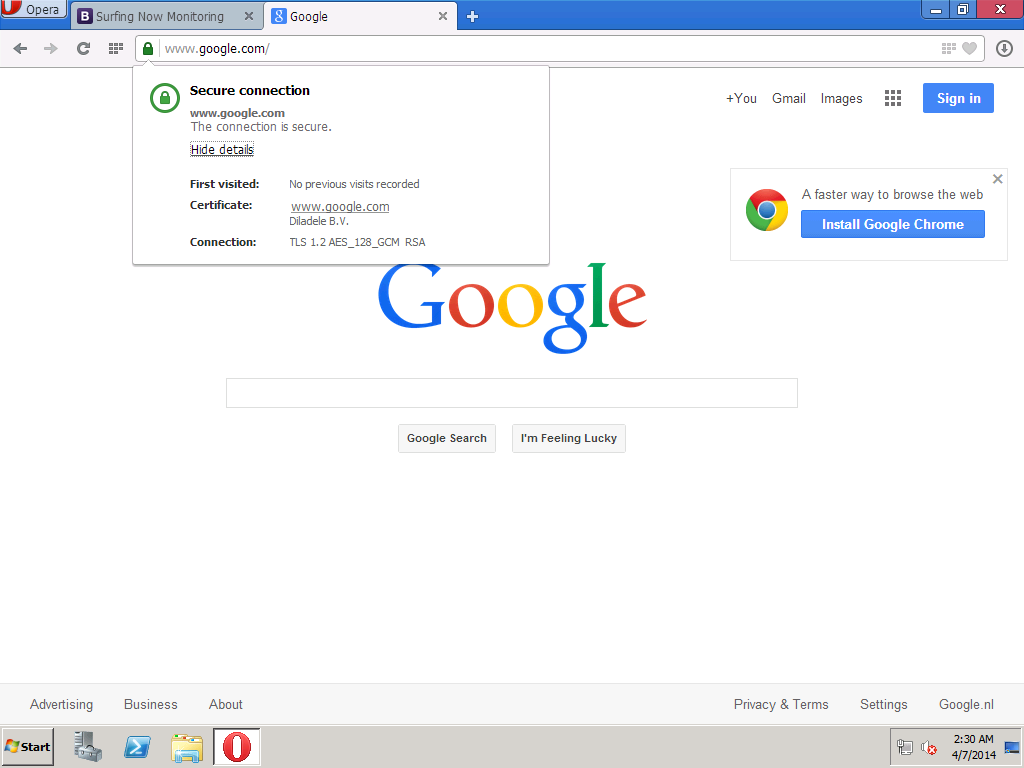Close the Surfing Now Monitoring tab
The height and width of the screenshot is (768, 1024).
point(249,16)
